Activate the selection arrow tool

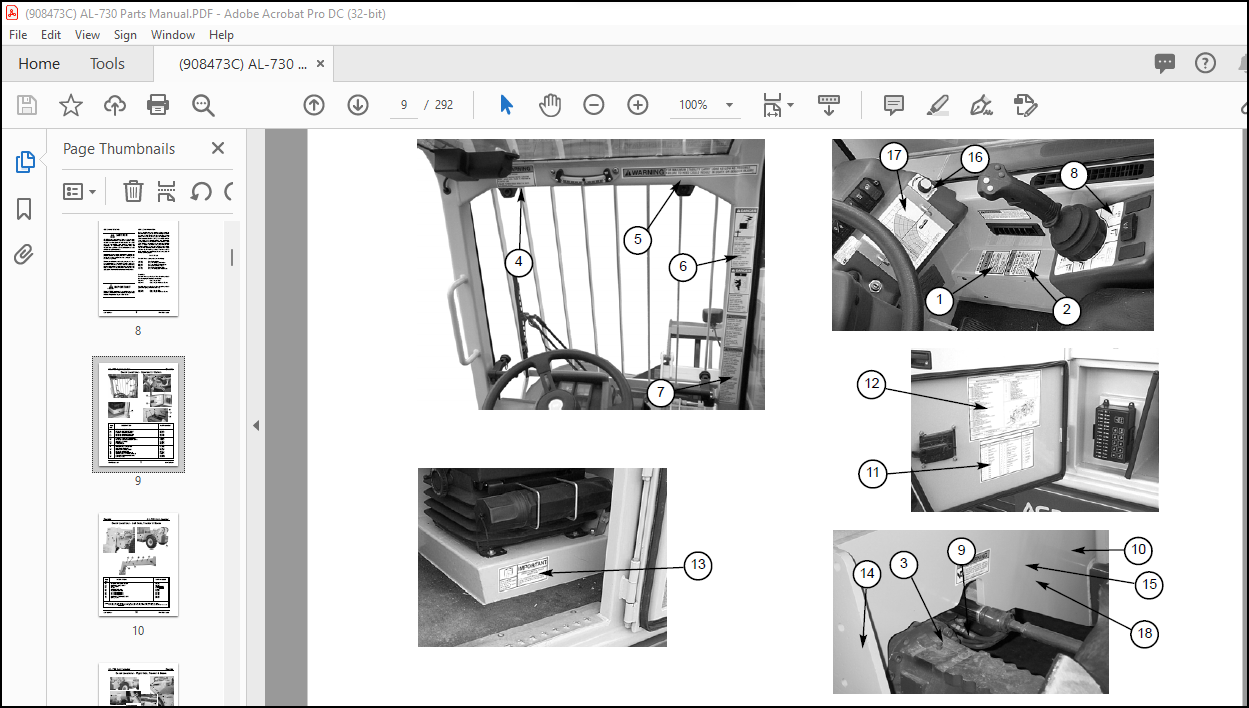click(506, 105)
